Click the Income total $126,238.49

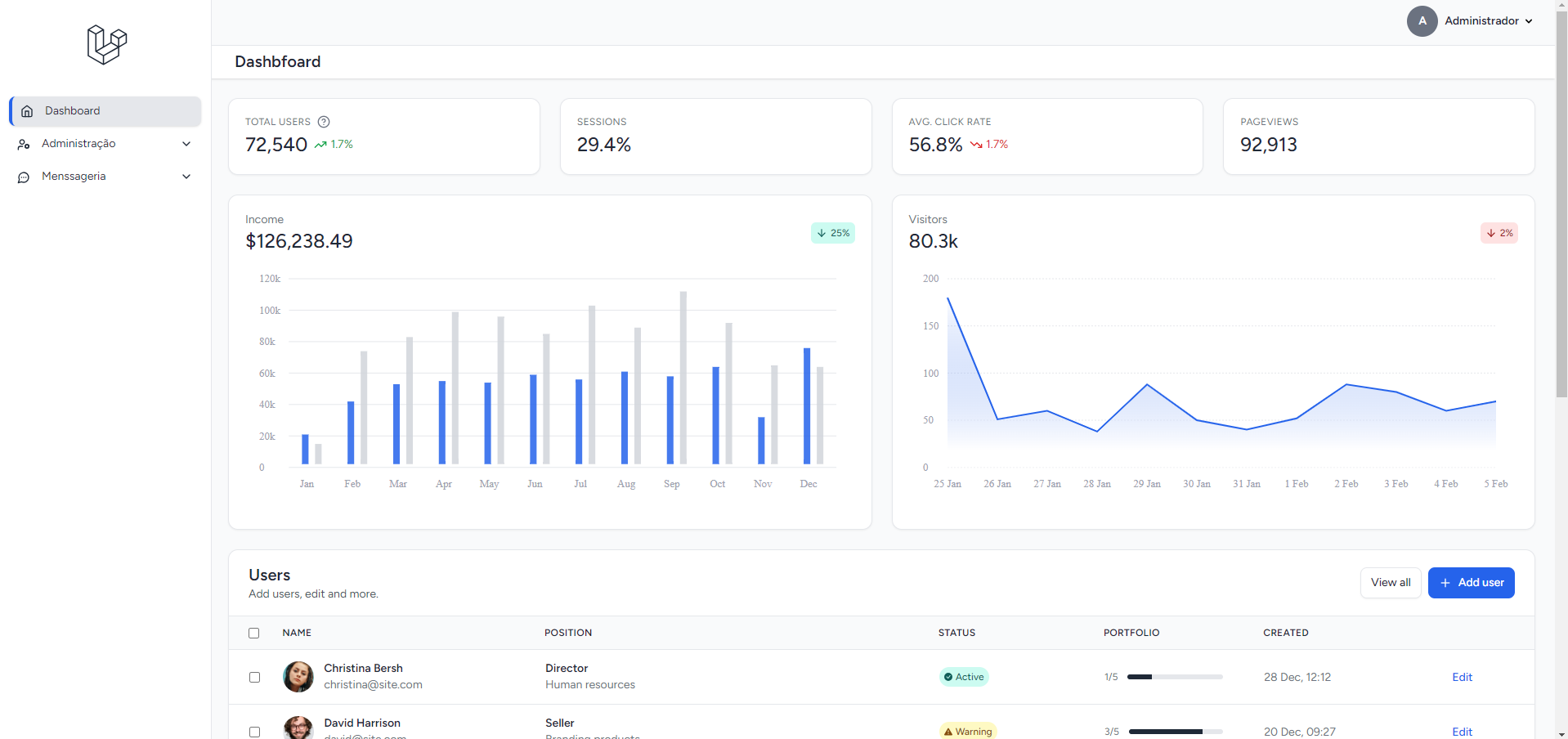point(299,241)
